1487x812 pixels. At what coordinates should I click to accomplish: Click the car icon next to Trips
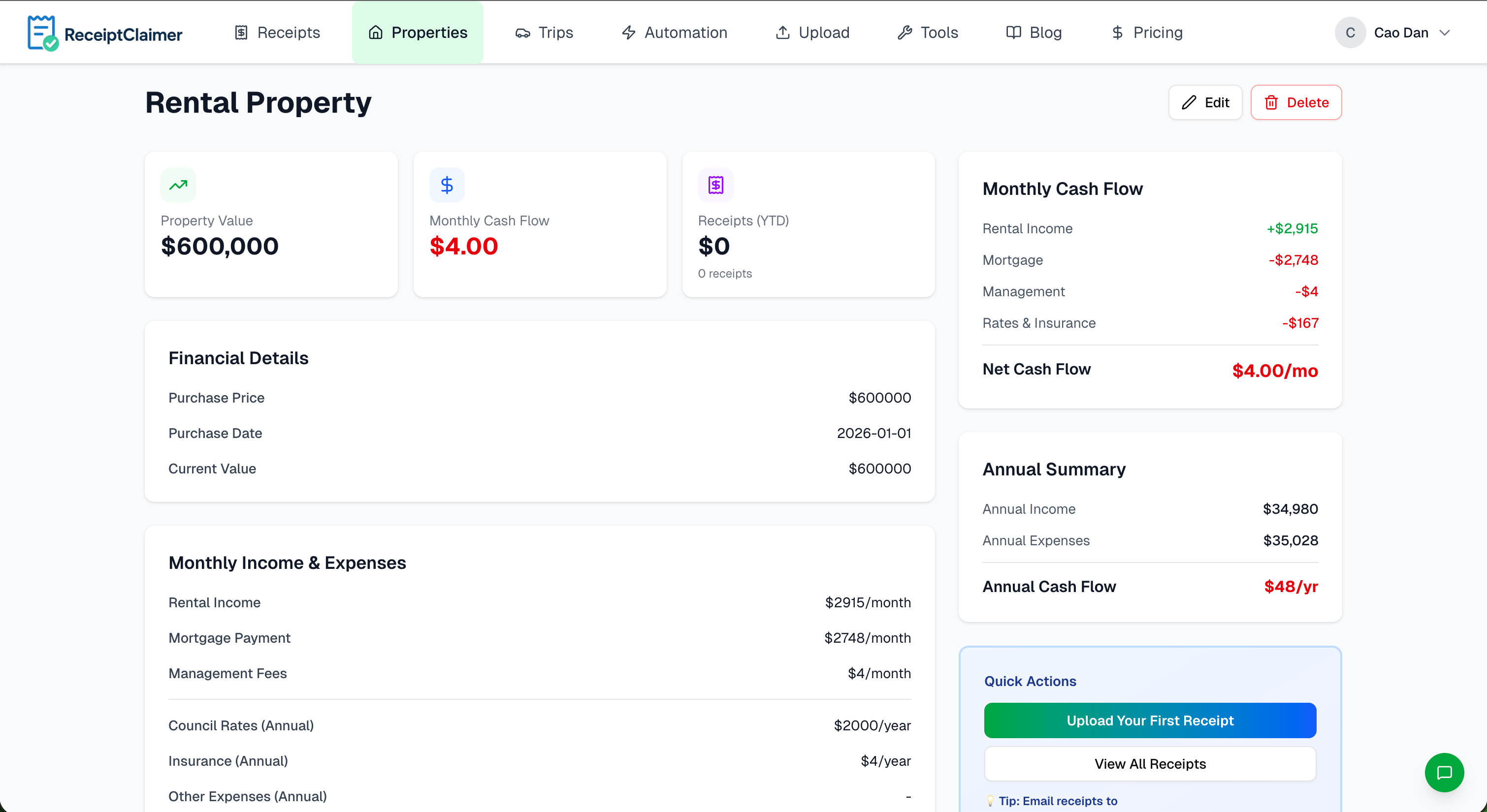click(523, 33)
